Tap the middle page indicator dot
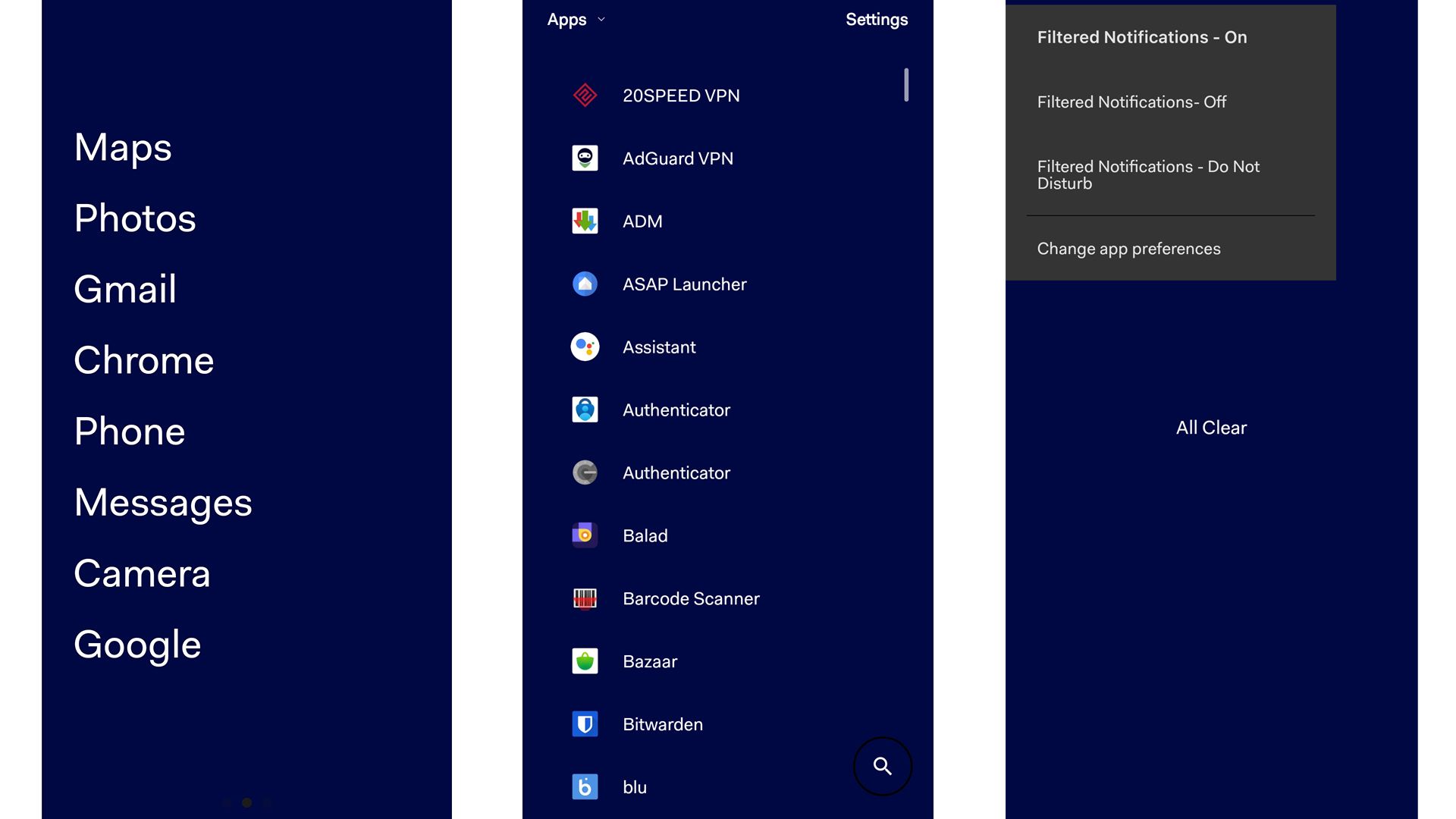The height and width of the screenshot is (819, 1456). point(246,802)
